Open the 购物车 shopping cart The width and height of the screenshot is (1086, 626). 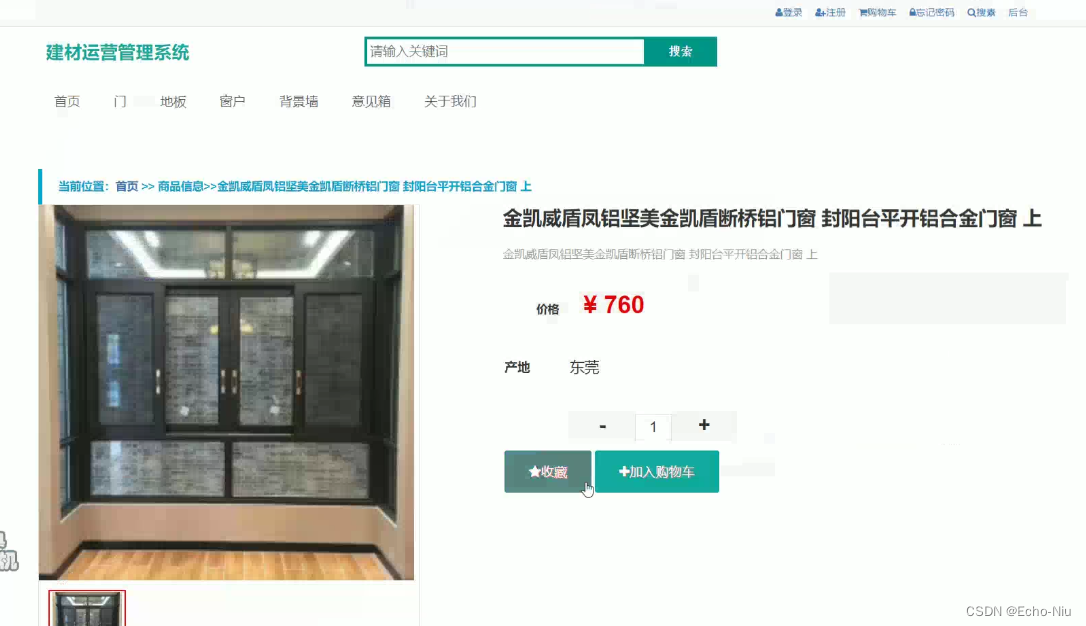pyautogui.click(x=878, y=12)
